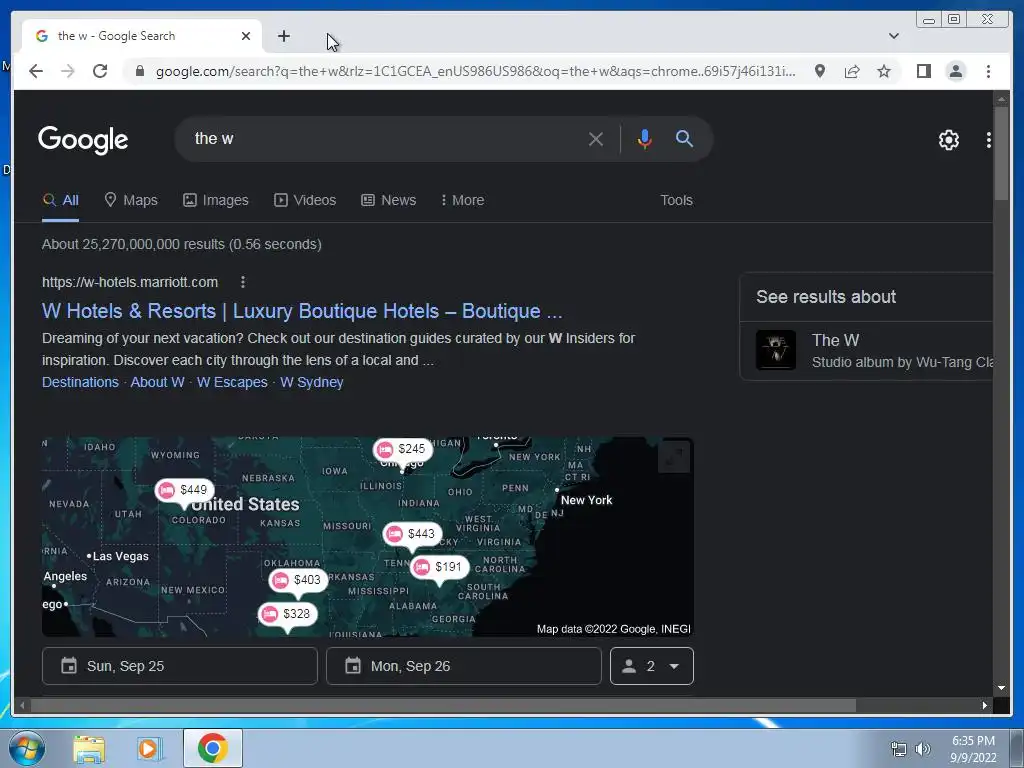
Task: Expand the hotel map to full view
Action: click(x=674, y=456)
